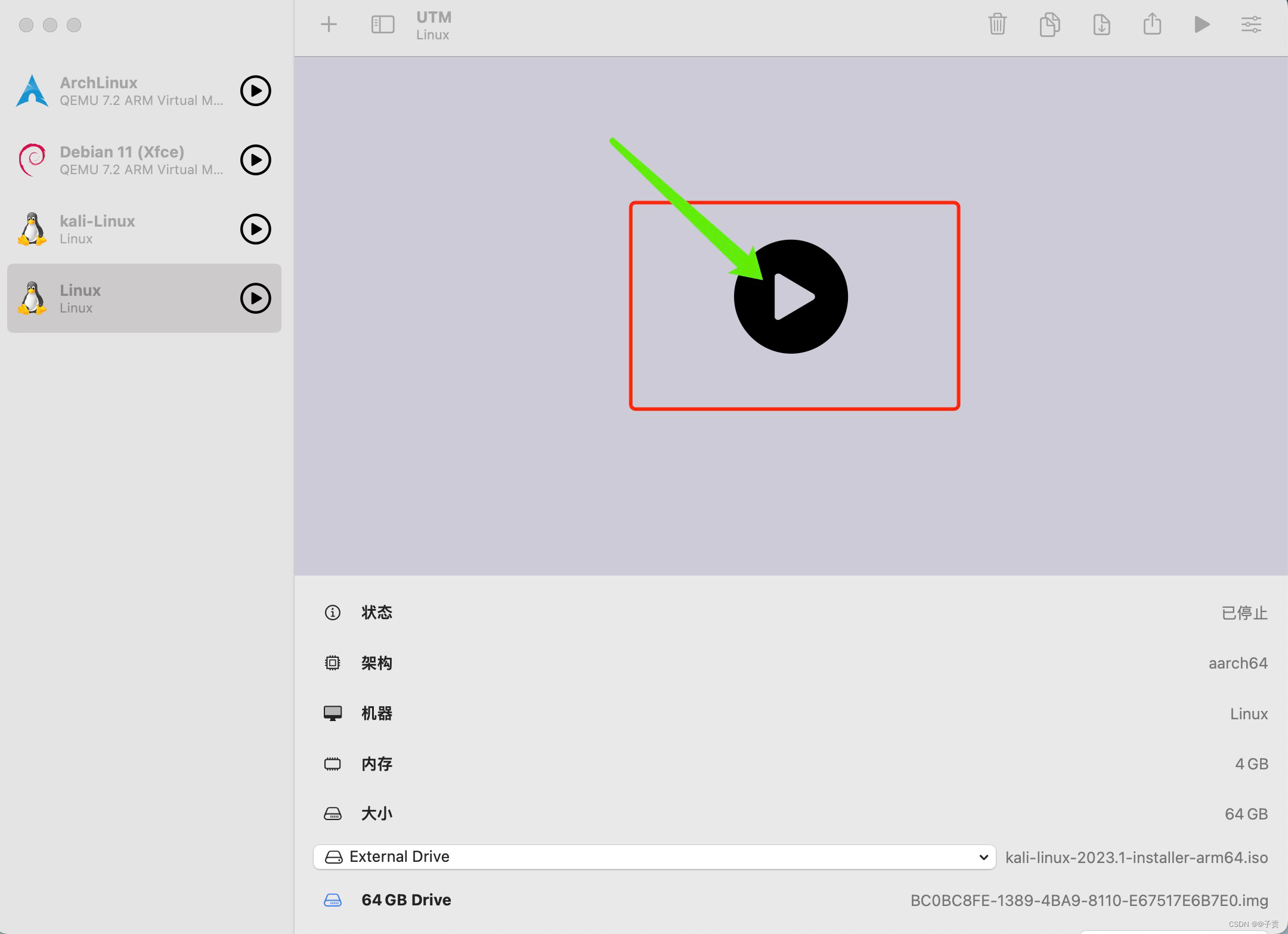Click the 64 GB size value
This screenshot has width=1288, height=934.
[x=1246, y=814]
